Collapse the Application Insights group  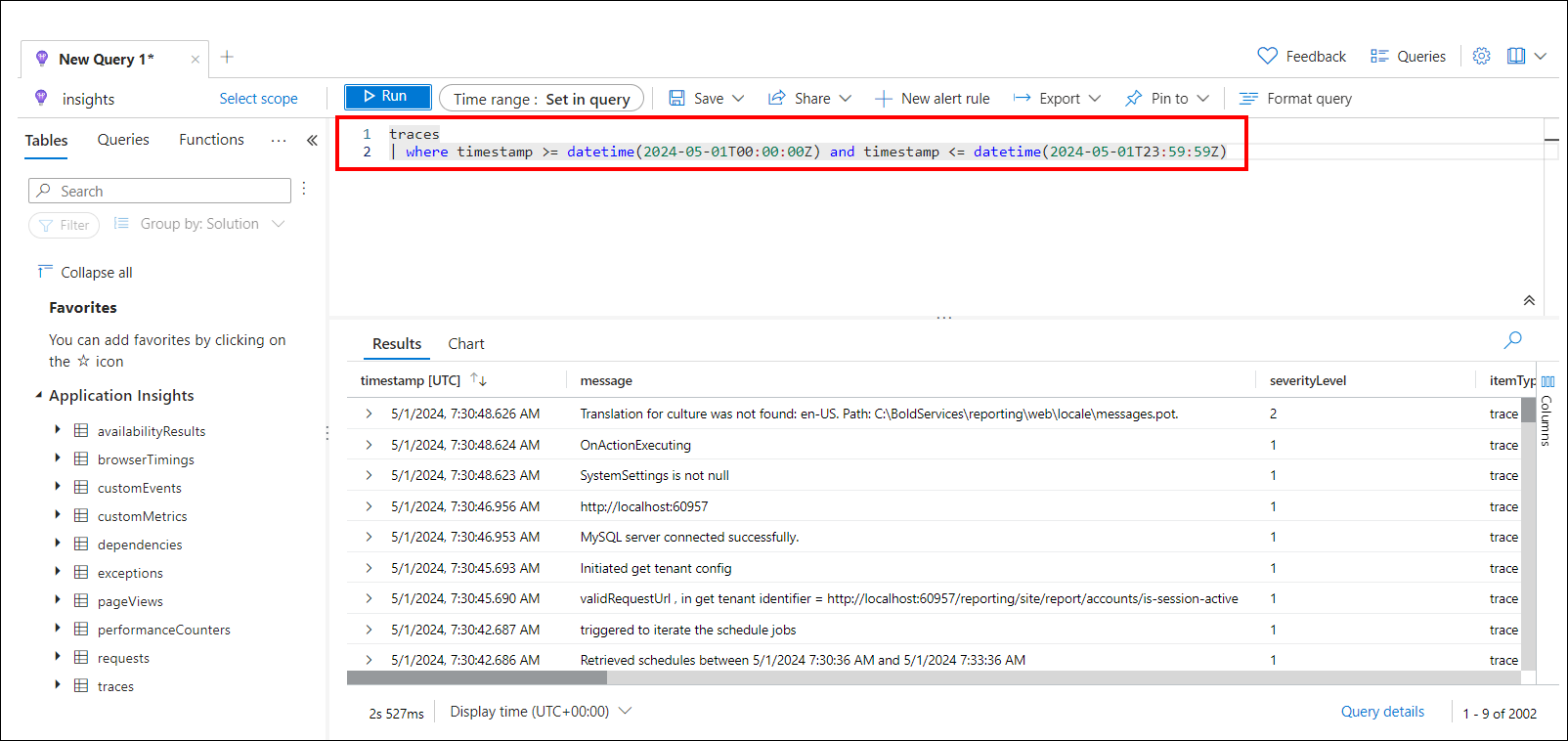[39, 395]
